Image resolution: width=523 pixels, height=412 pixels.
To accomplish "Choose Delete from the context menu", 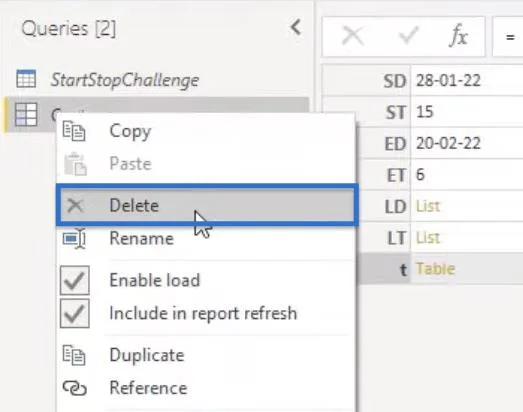I will coord(207,205).
